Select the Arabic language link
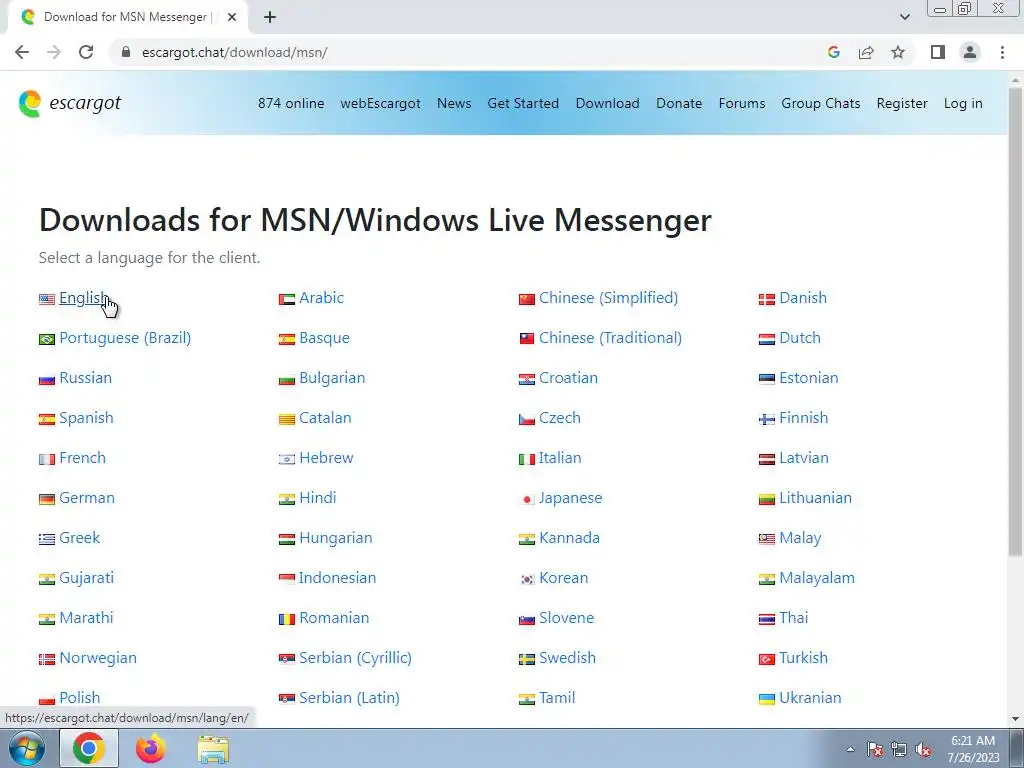 pos(321,298)
